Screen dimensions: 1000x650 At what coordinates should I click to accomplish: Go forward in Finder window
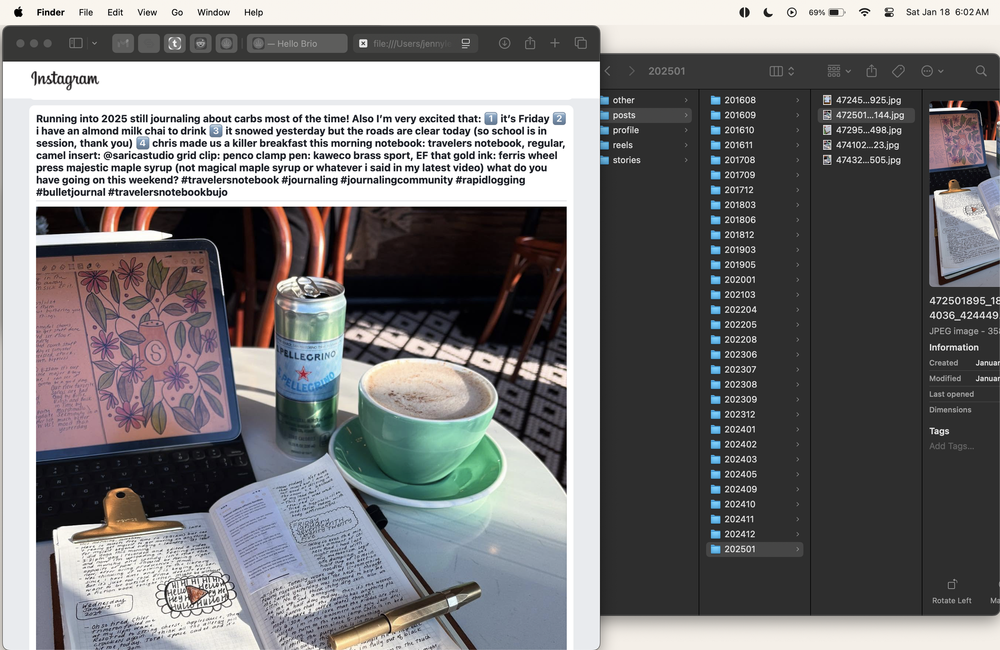[631, 71]
